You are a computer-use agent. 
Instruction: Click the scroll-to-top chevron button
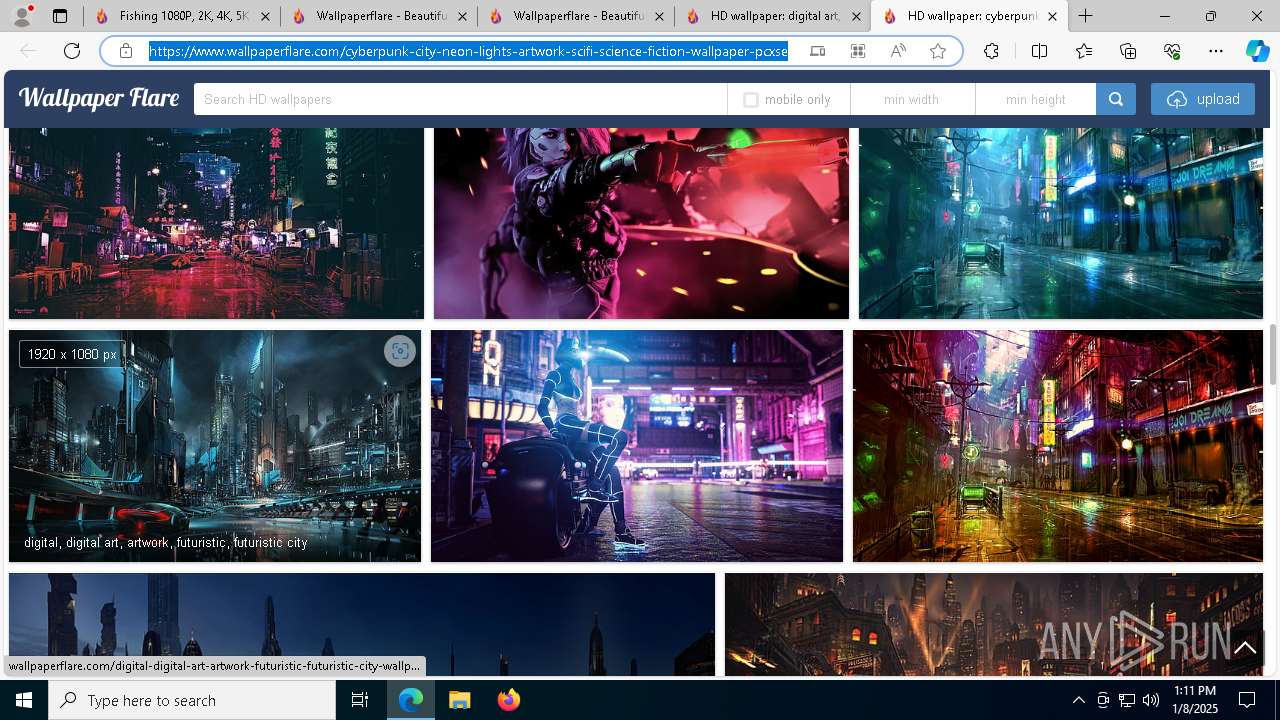click(1245, 648)
